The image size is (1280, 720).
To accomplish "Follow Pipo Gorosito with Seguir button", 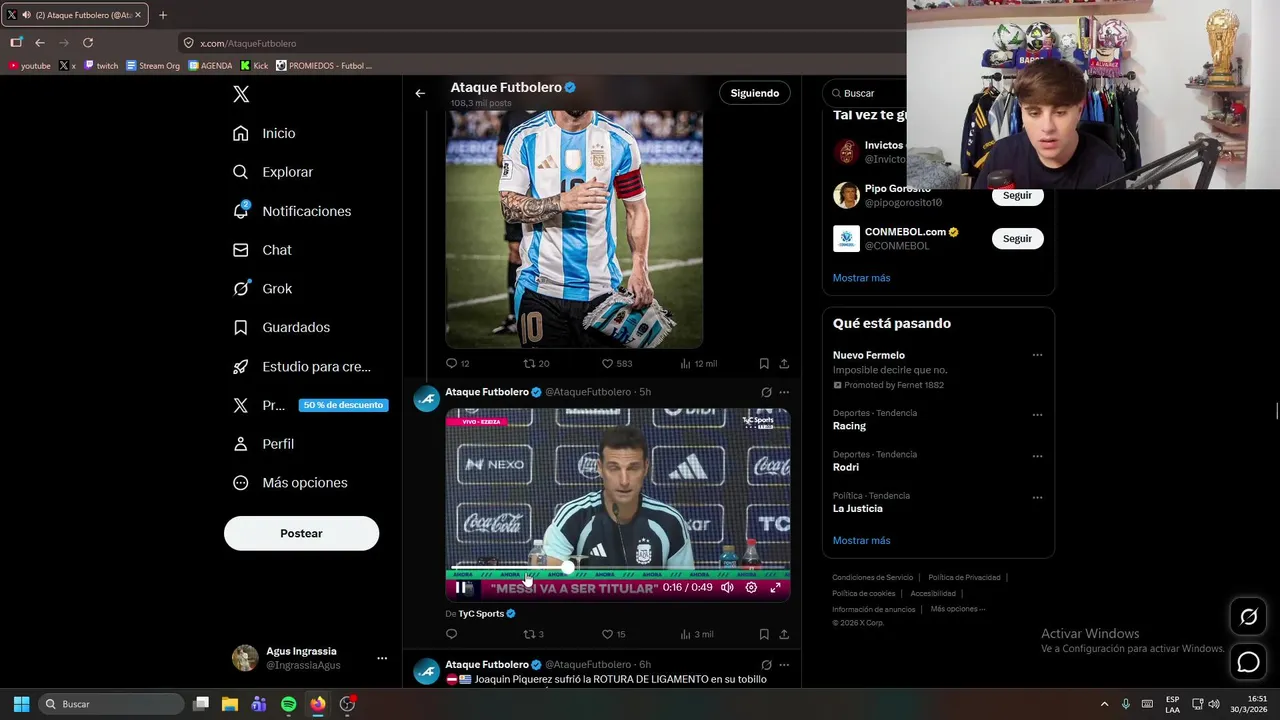I will [1017, 195].
